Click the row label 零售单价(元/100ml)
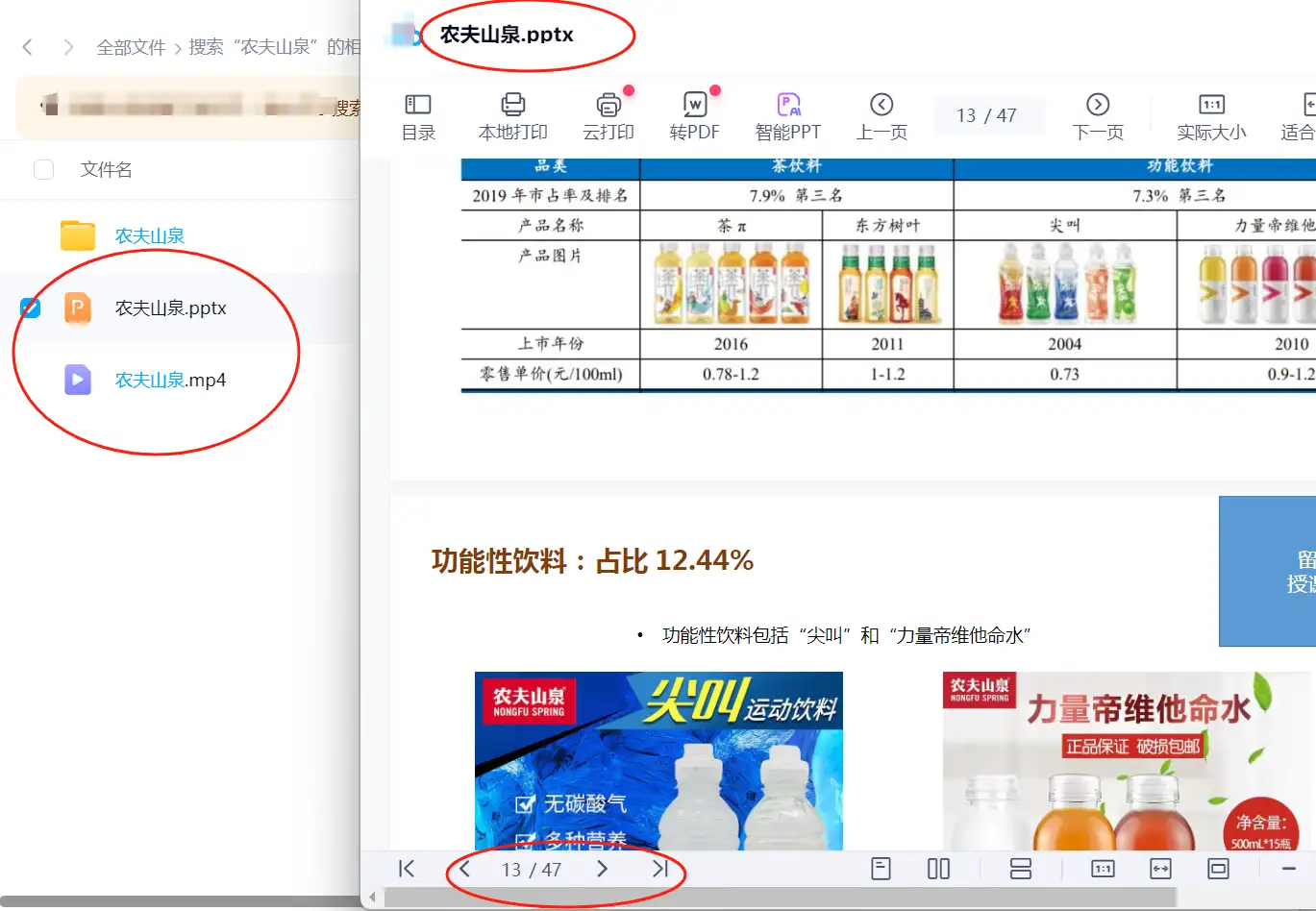Image resolution: width=1316 pixels, height=911 pixels. (x=551, y=375)
